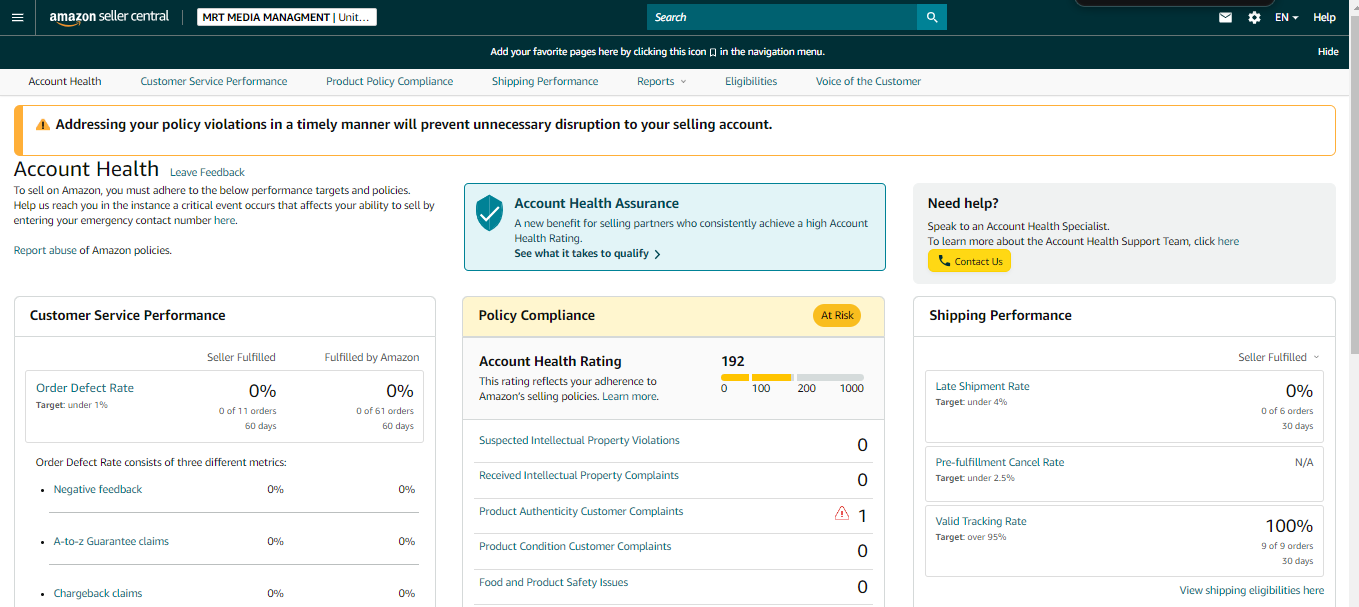
Task: Open Product Policy Compliance tab
Action: [389, 81]
